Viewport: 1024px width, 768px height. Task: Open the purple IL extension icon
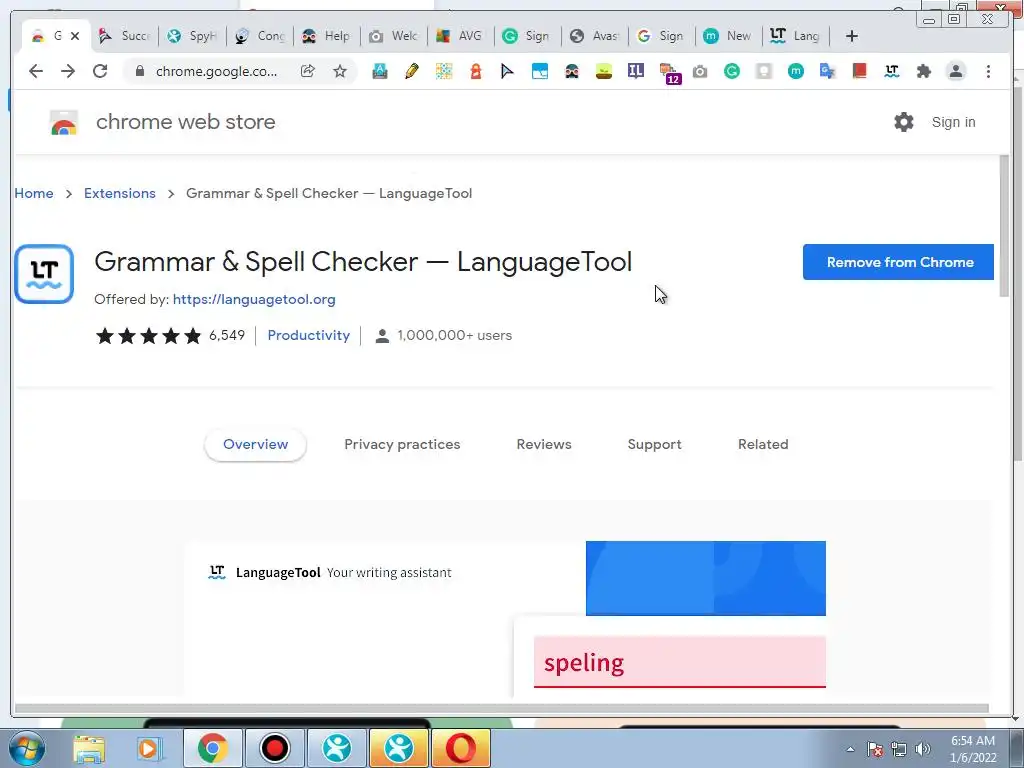(x=635, y=71)
